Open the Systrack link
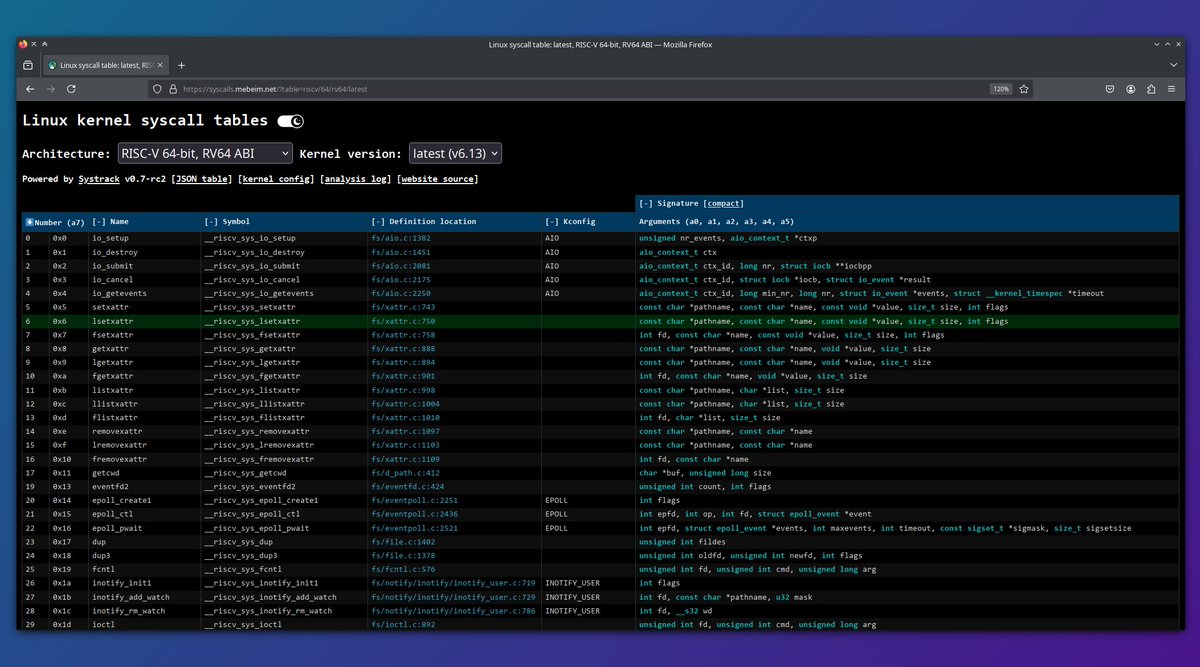Image resolution: width=1200 pixels, height=667 pixels. pyautogui.click(x=98, y=179)
